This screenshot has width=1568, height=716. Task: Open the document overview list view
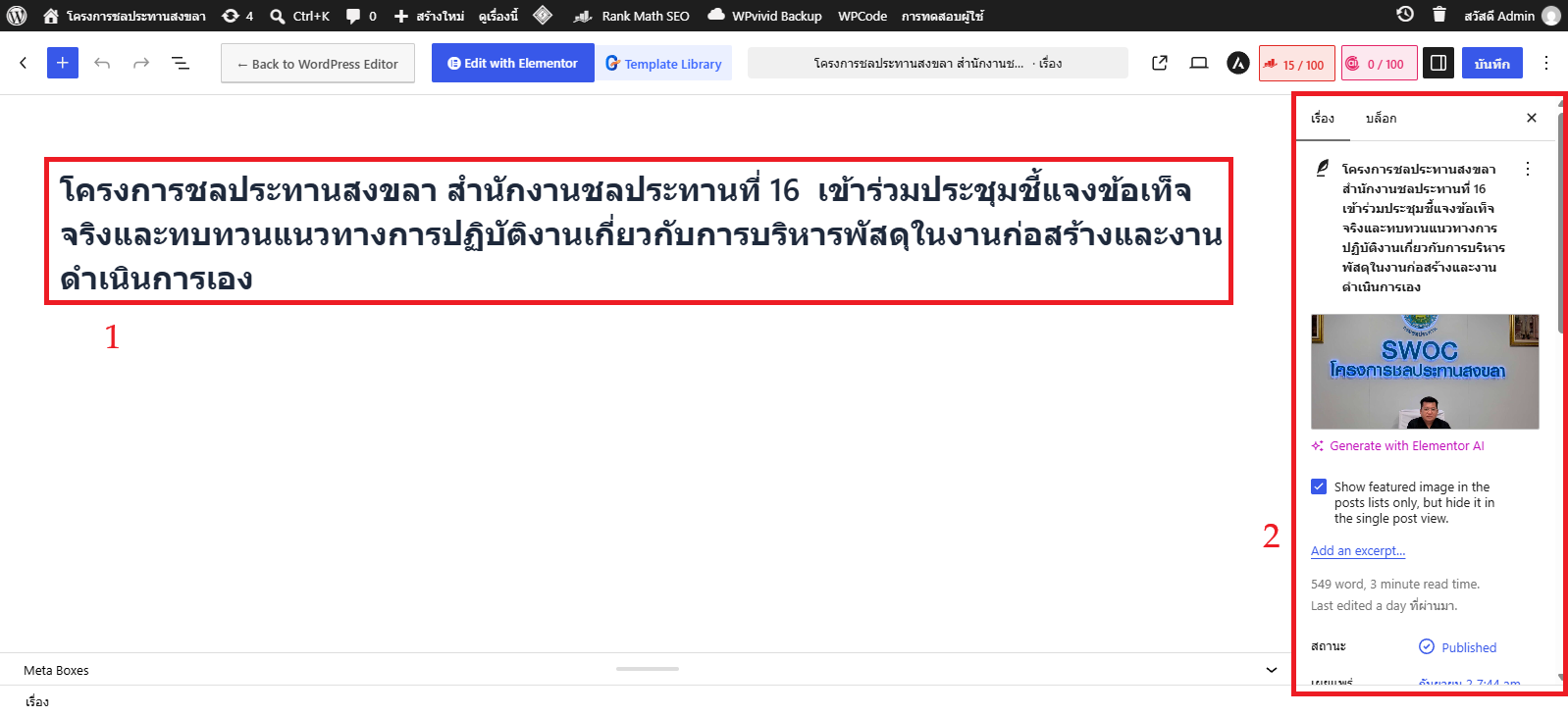click(x=181, y=63)
